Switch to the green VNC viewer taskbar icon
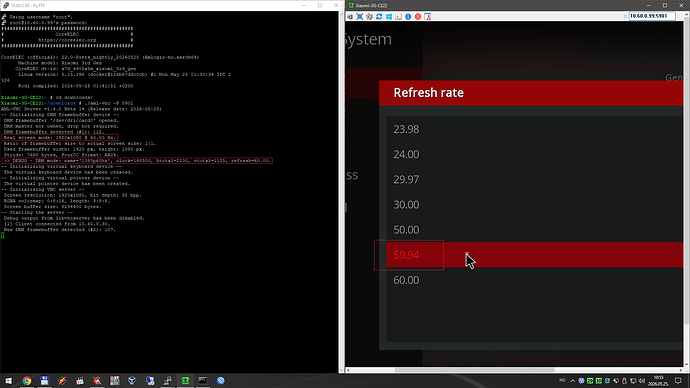This screenshot has width=690, height=388. pyautogui.click(x=185, y=381)
